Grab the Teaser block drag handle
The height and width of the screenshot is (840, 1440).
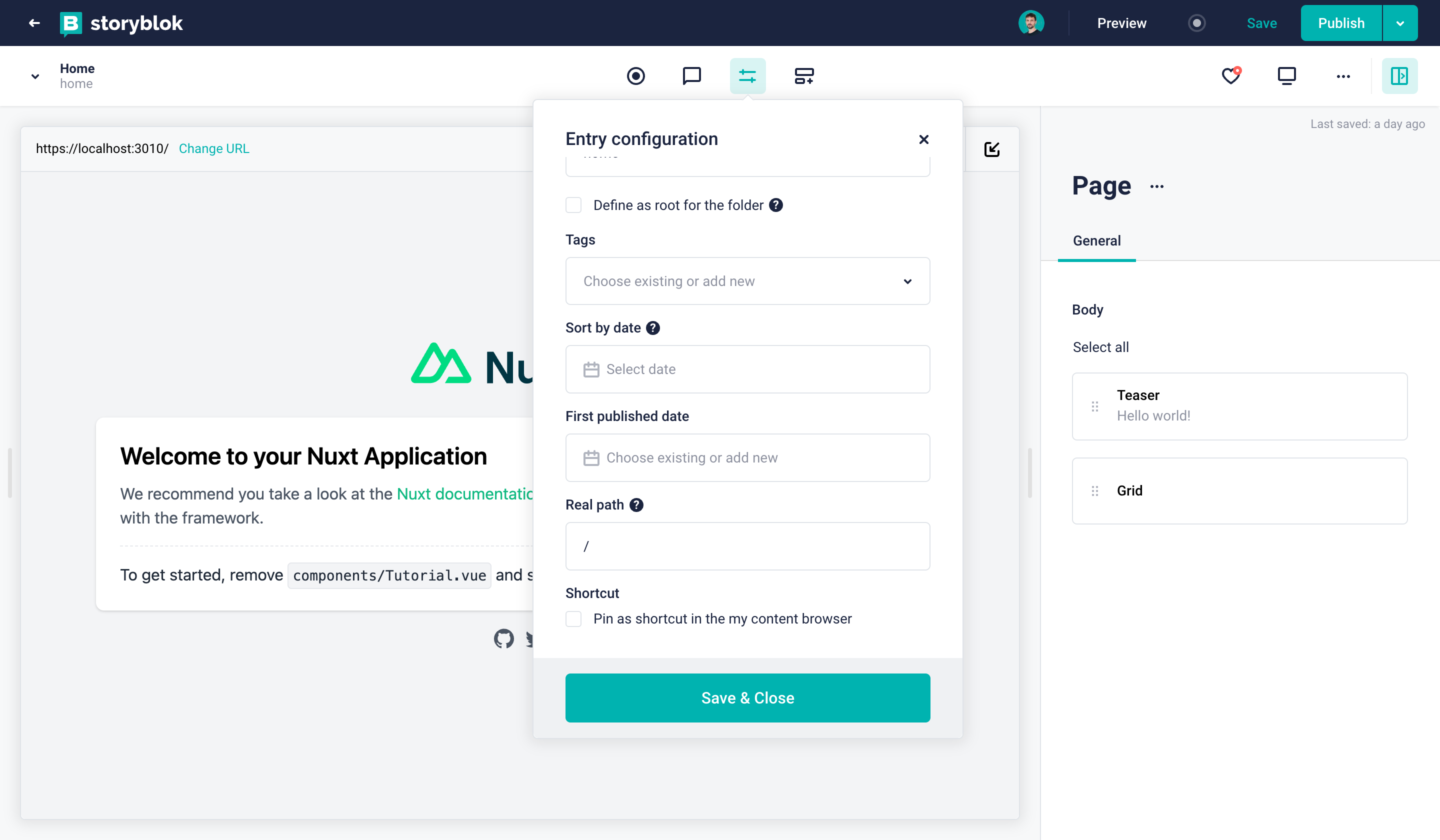pyautogui.click(x=1094, y=406)
